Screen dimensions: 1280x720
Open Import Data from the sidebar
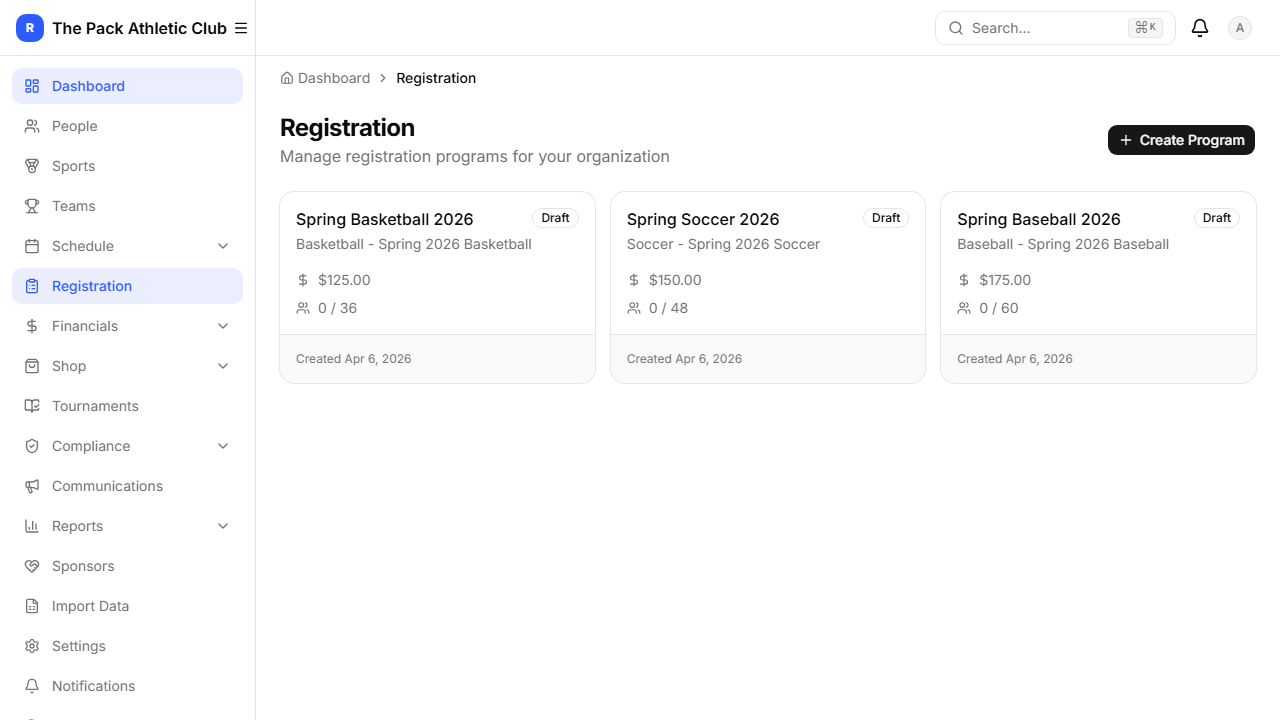pos(127,606)
